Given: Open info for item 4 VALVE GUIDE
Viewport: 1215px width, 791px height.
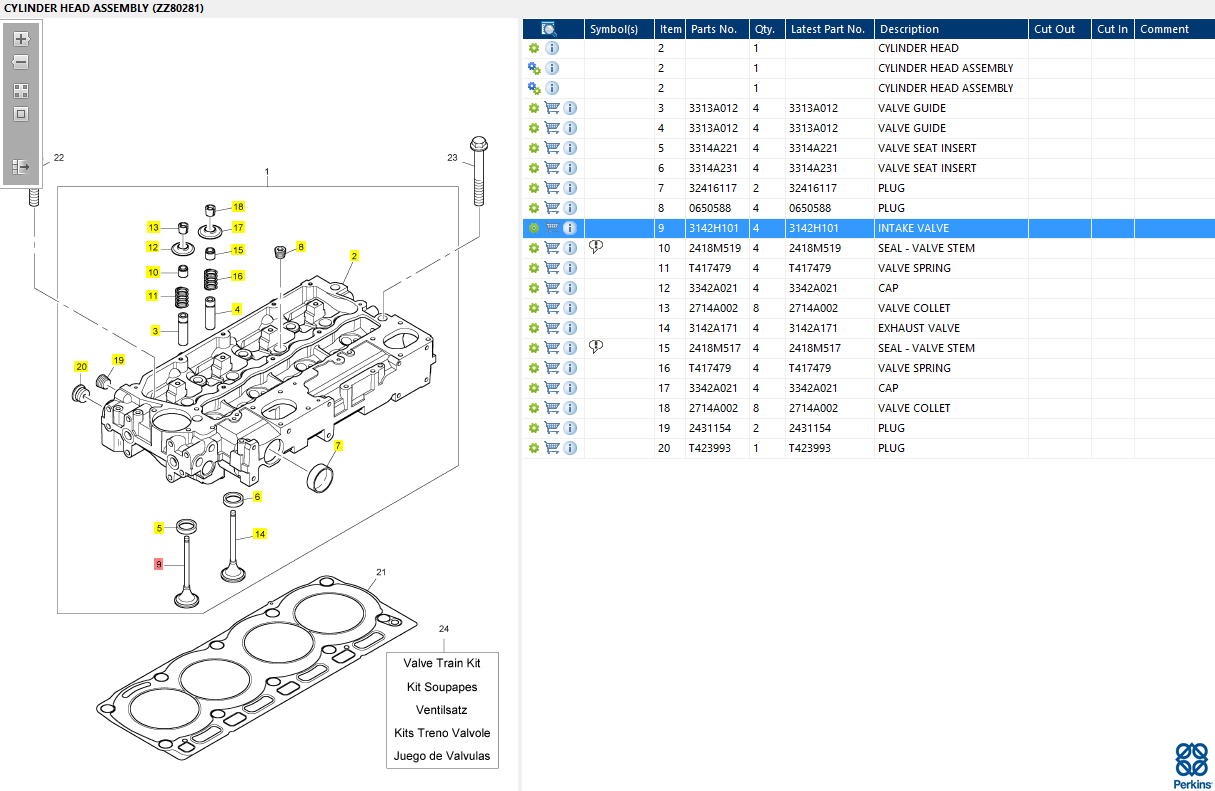Looking at the screenshot, I should click(570, 128).
